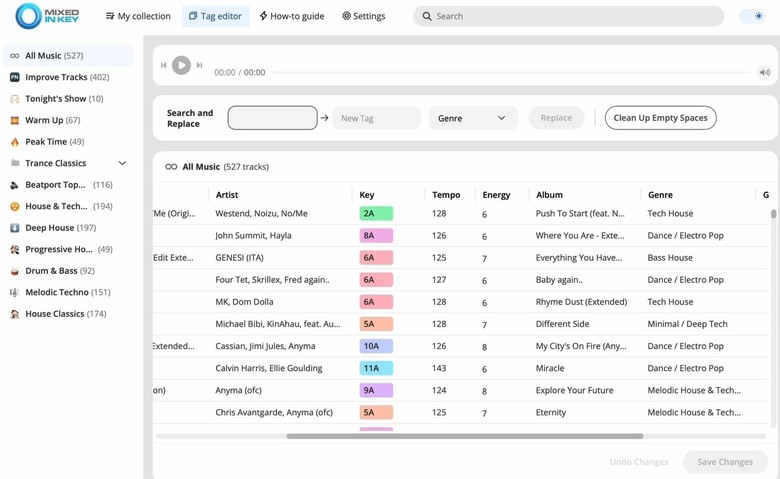
Task: Click the Drum & Bass playlist icon
Action: coord(15,271)
